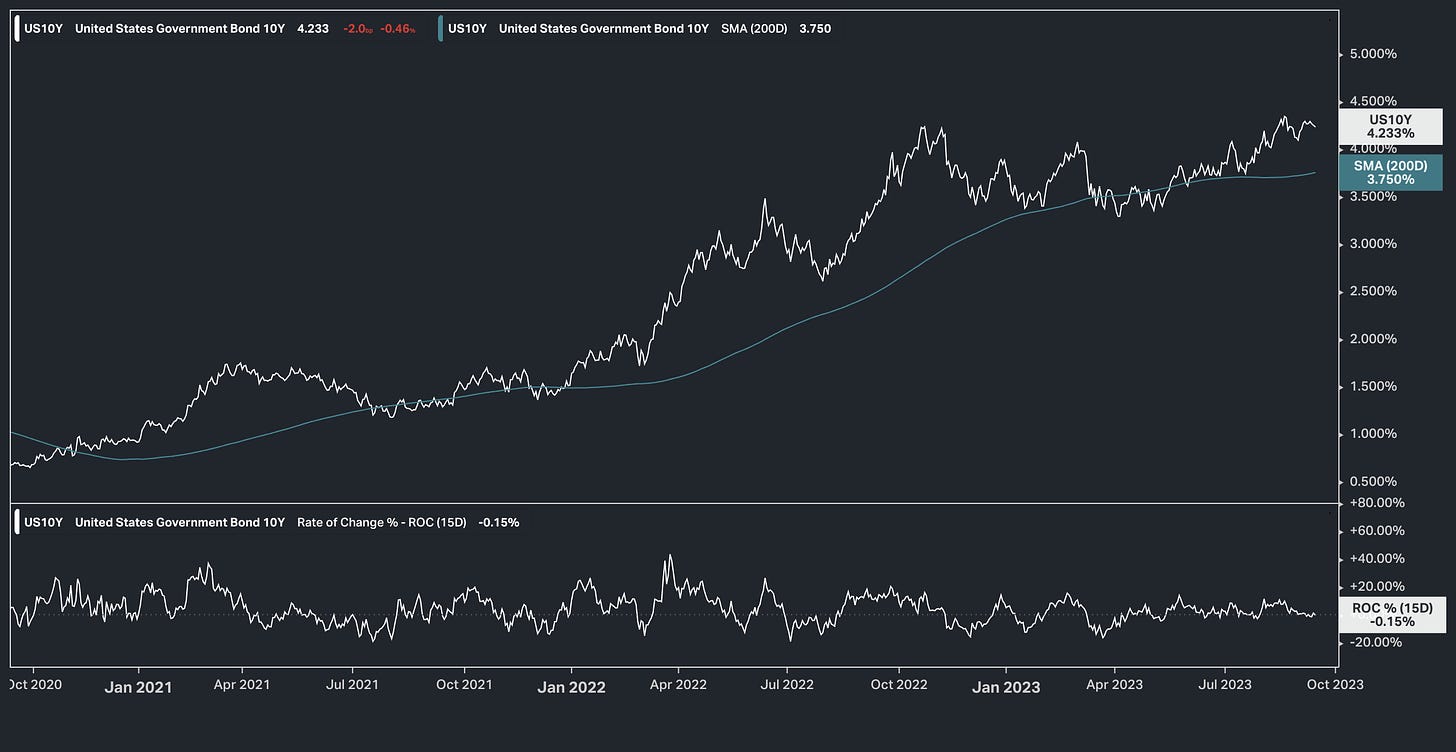Click the Jul 2021 date label
Screen dimensions: 1456x752
coord(351,686)
